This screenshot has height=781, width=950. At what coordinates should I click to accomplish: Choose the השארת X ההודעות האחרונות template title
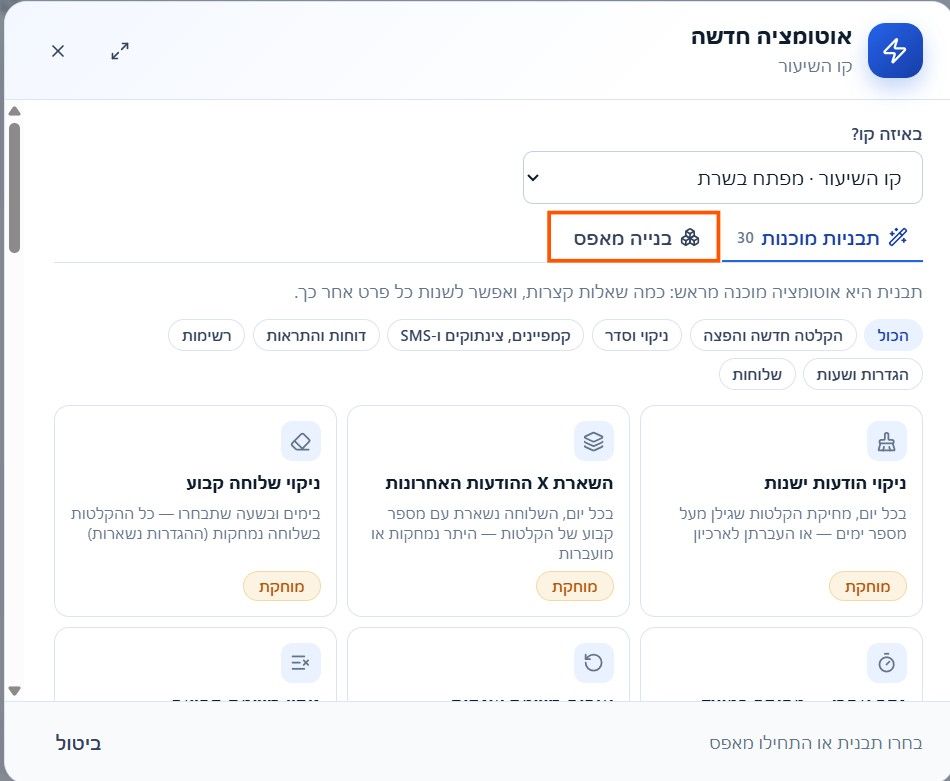[499, 483]
